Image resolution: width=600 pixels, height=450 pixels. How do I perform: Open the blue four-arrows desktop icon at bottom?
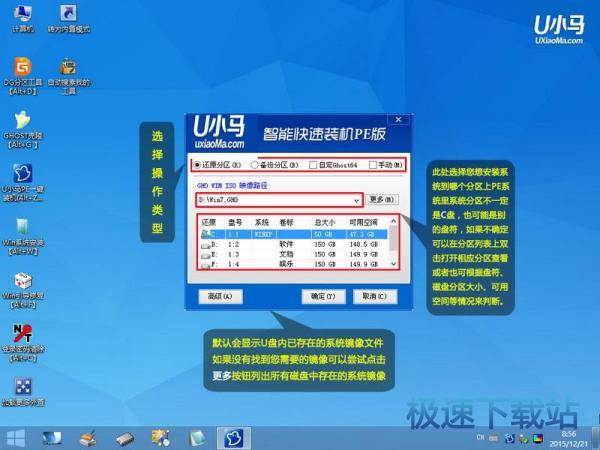[23, 392]
